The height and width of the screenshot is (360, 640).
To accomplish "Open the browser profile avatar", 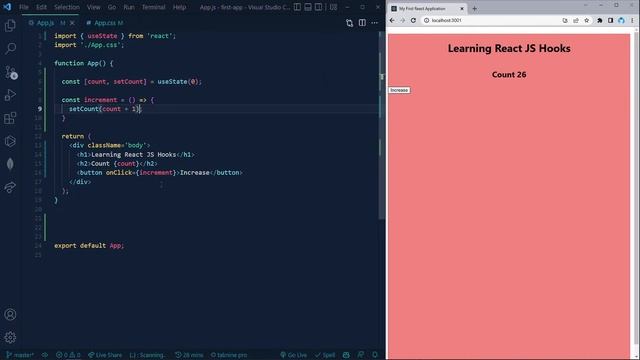I will 621,20.
